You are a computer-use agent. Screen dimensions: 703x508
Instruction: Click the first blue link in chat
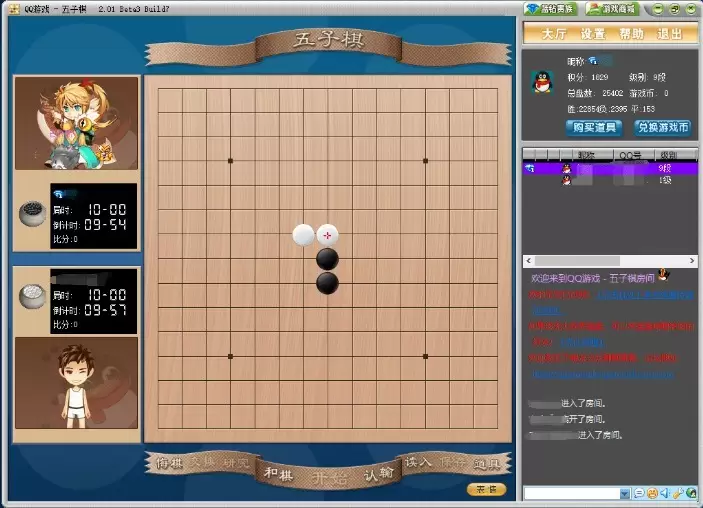click(645, 295)
